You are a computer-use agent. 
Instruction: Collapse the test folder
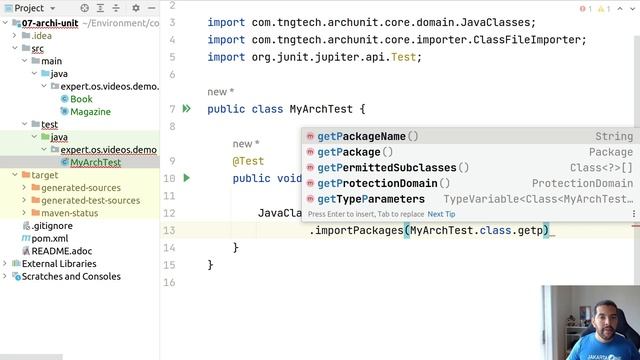click(25, 124)
